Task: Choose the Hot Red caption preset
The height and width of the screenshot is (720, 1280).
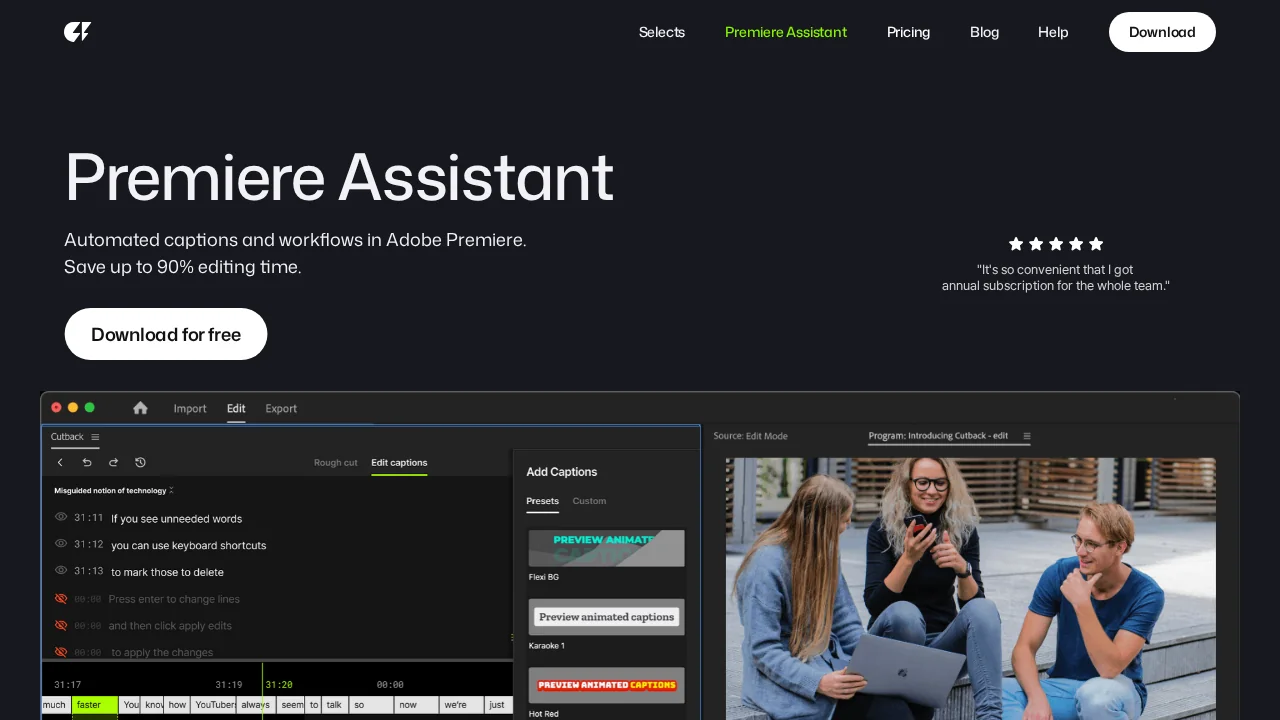Action: pyautogui.click(x=606, y=685)
